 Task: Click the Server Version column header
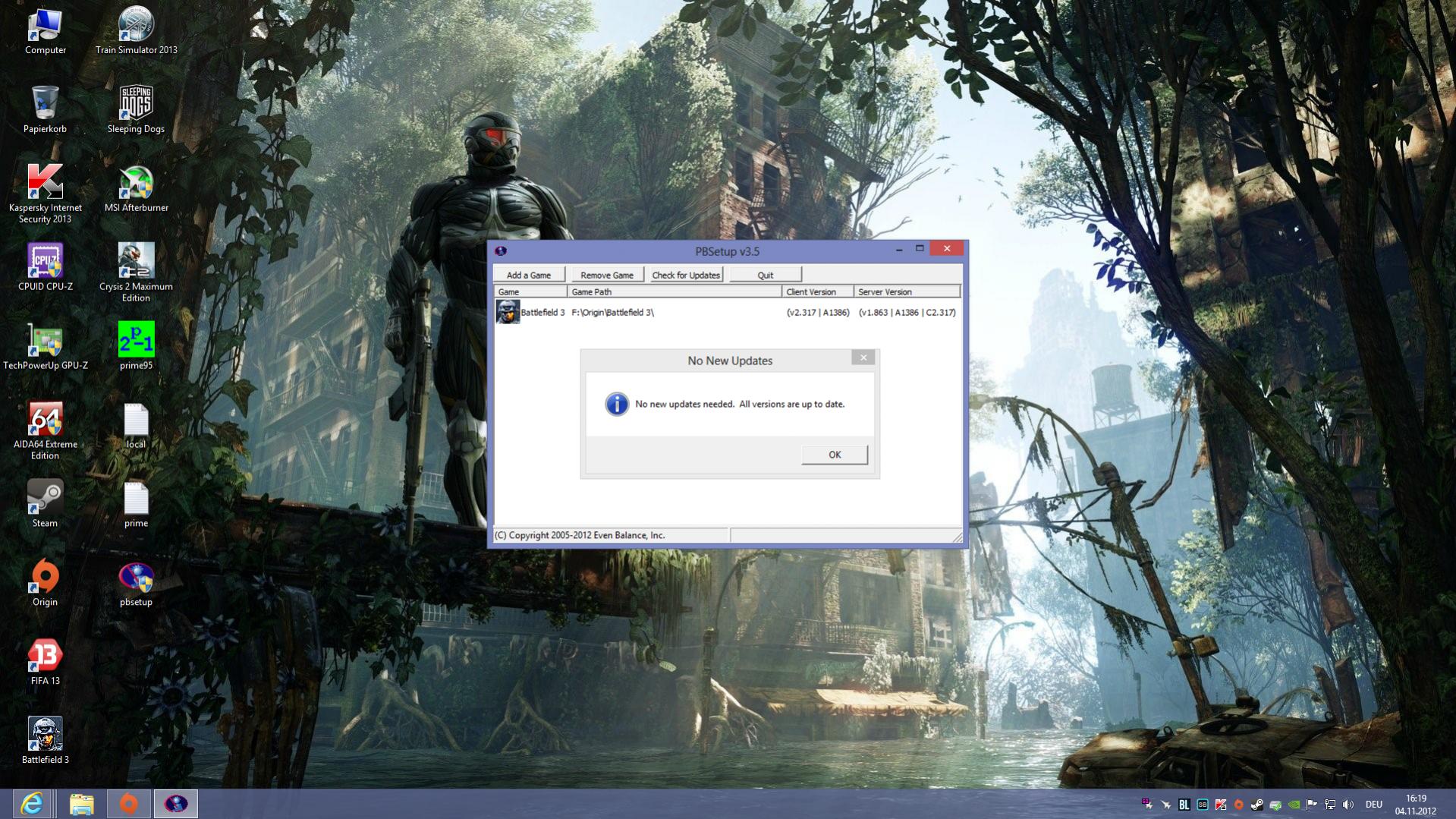[x=907, y=291]
